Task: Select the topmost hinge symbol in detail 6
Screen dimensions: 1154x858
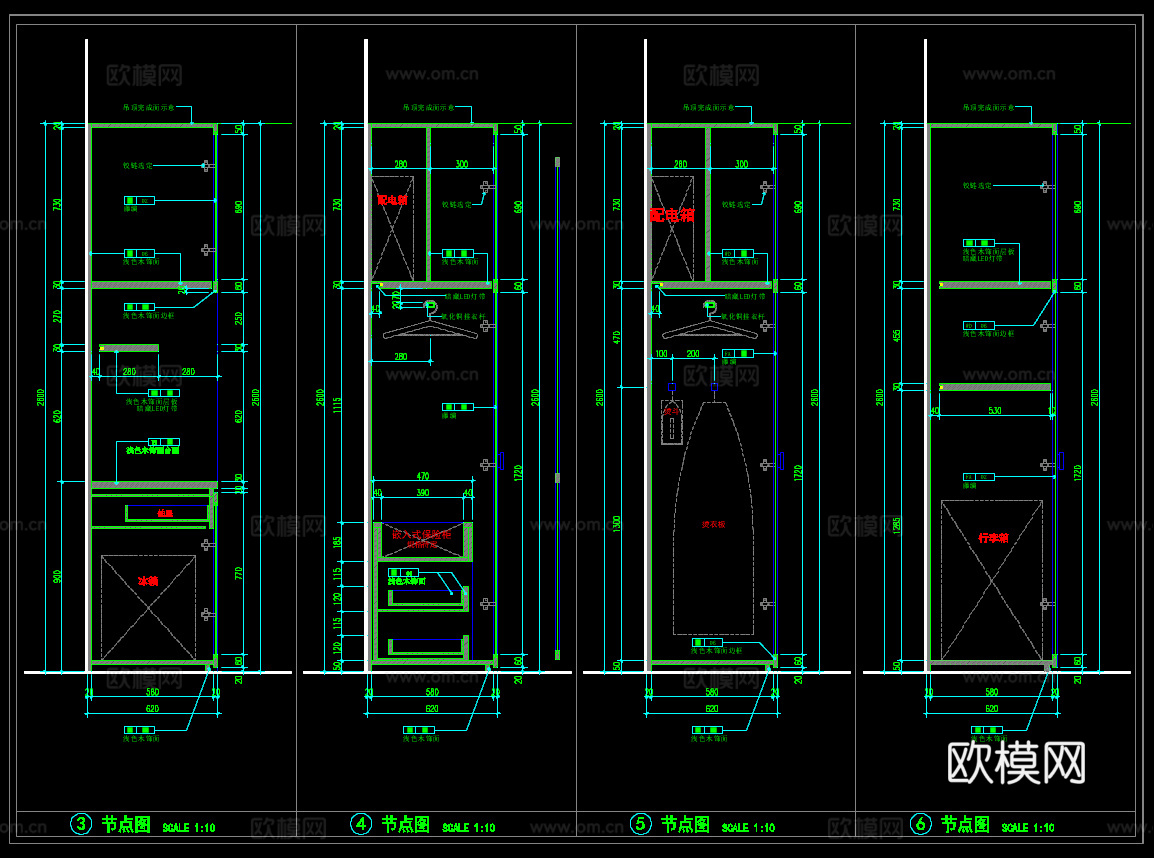Action: tap(1047, 187)
